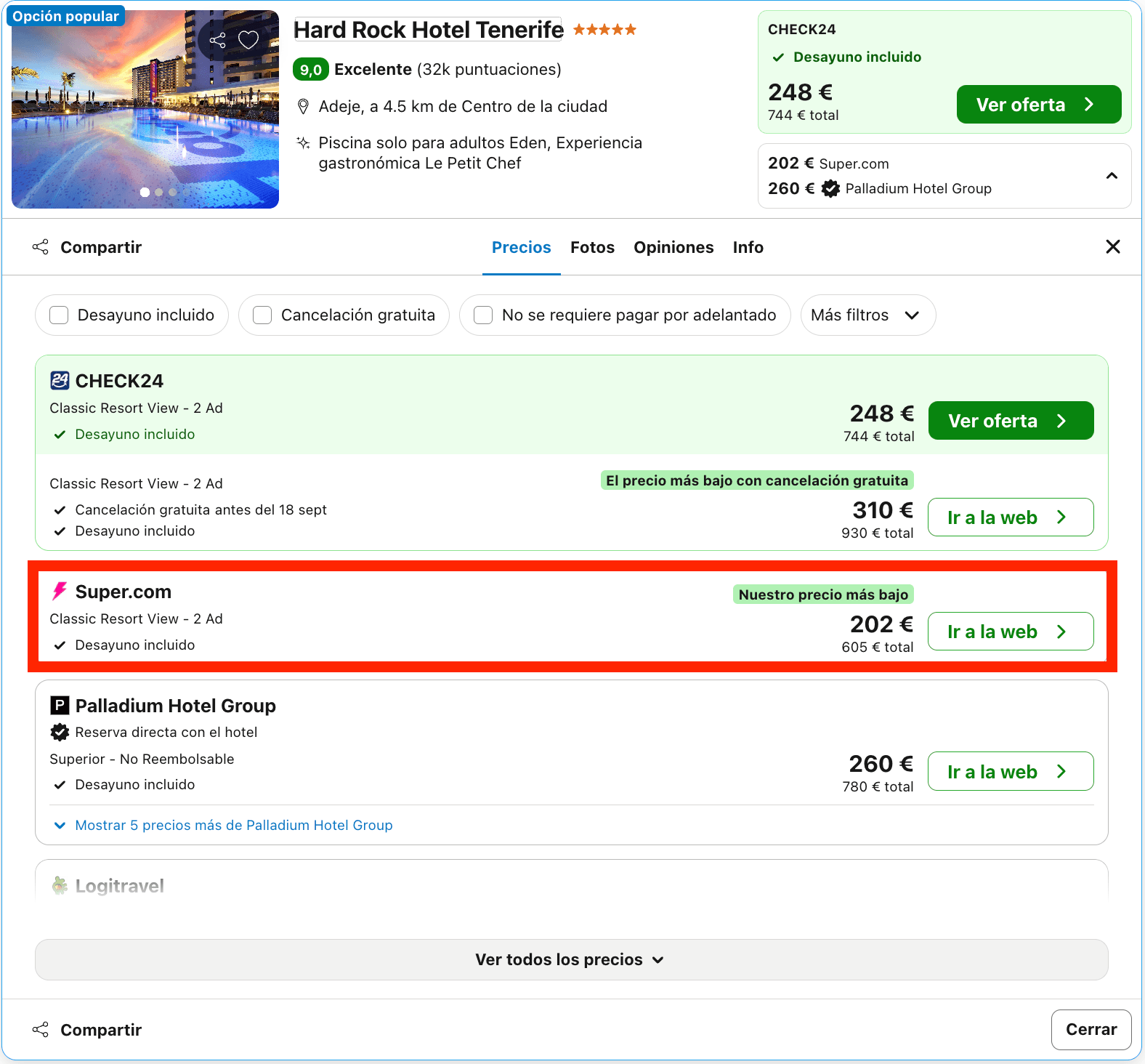Click Ir a la web for Super.com
The height and width of the screenshot is (1064, 1145).
pos(1011,632)
